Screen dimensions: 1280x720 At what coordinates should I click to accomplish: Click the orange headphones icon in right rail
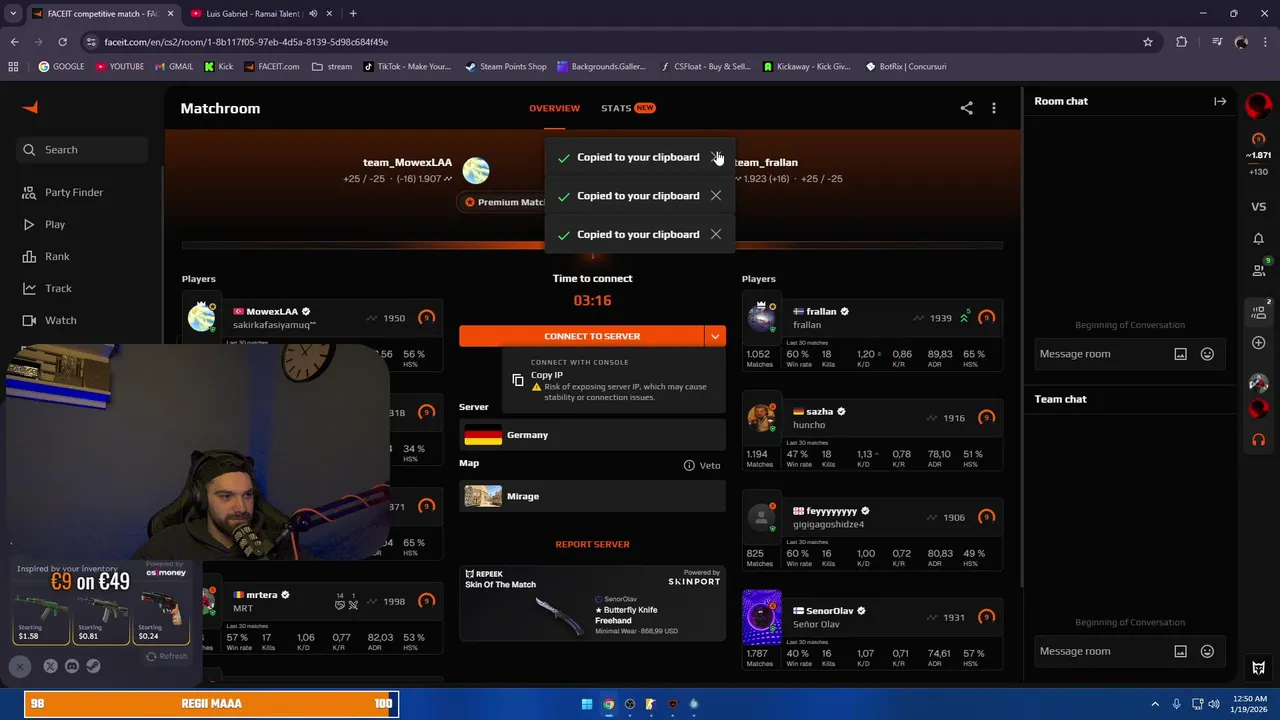(1259, 440)
